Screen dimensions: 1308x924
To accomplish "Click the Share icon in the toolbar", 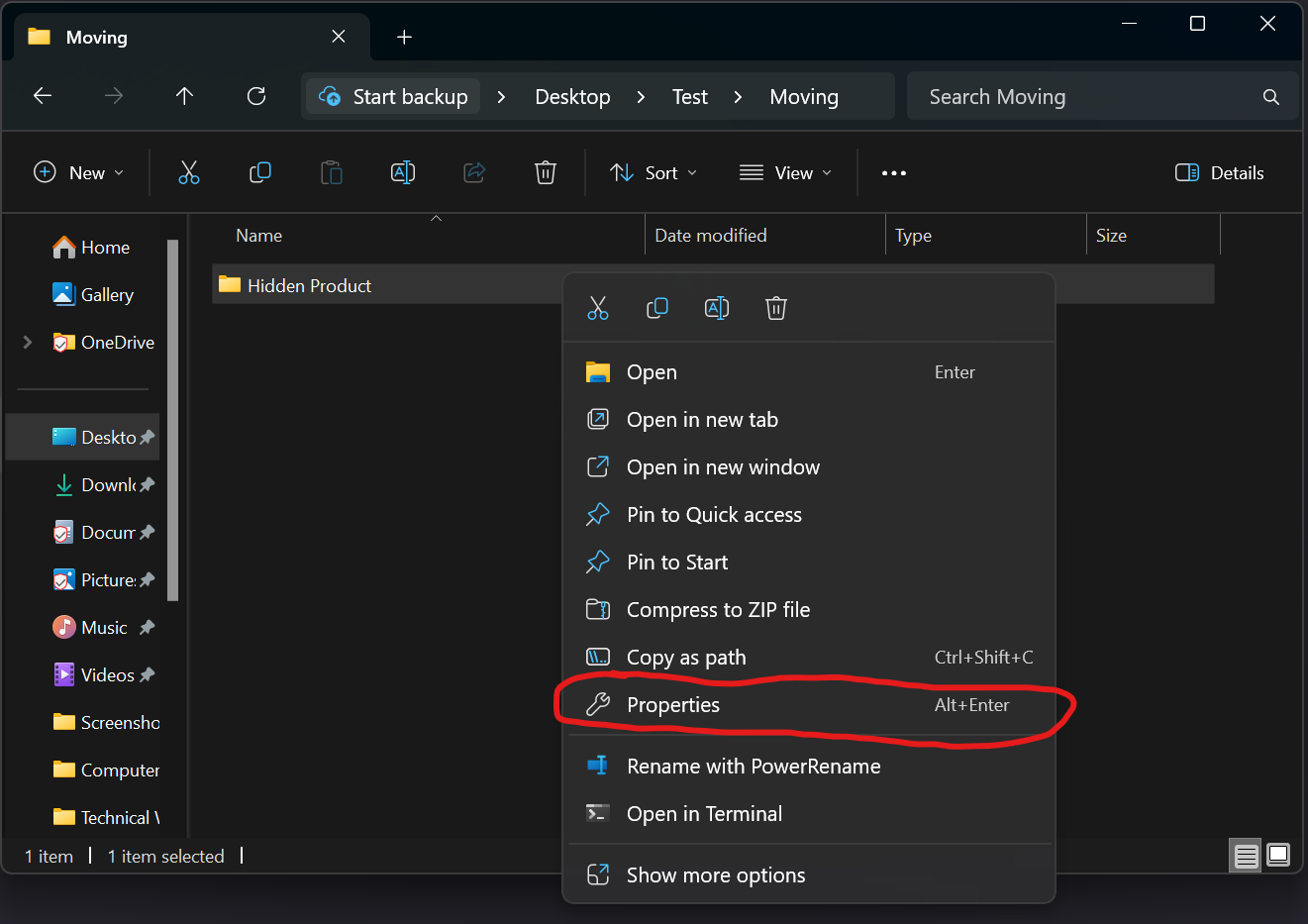I will [474, 172].
